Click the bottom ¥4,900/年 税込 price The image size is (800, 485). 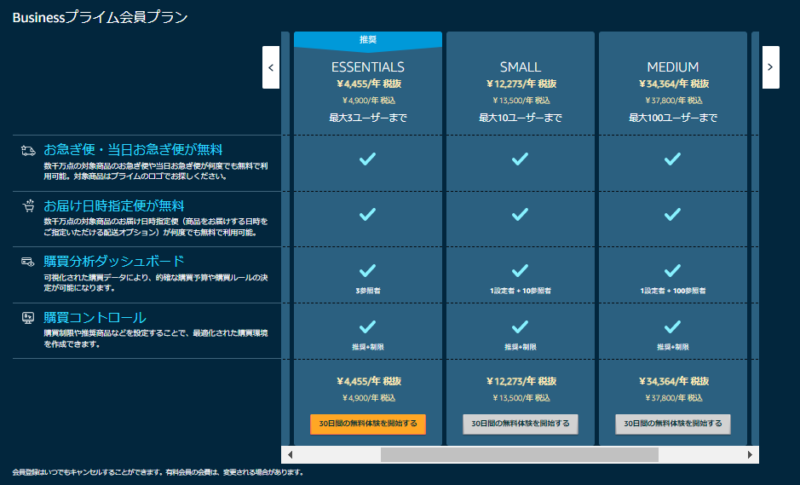tap(368, 398)
